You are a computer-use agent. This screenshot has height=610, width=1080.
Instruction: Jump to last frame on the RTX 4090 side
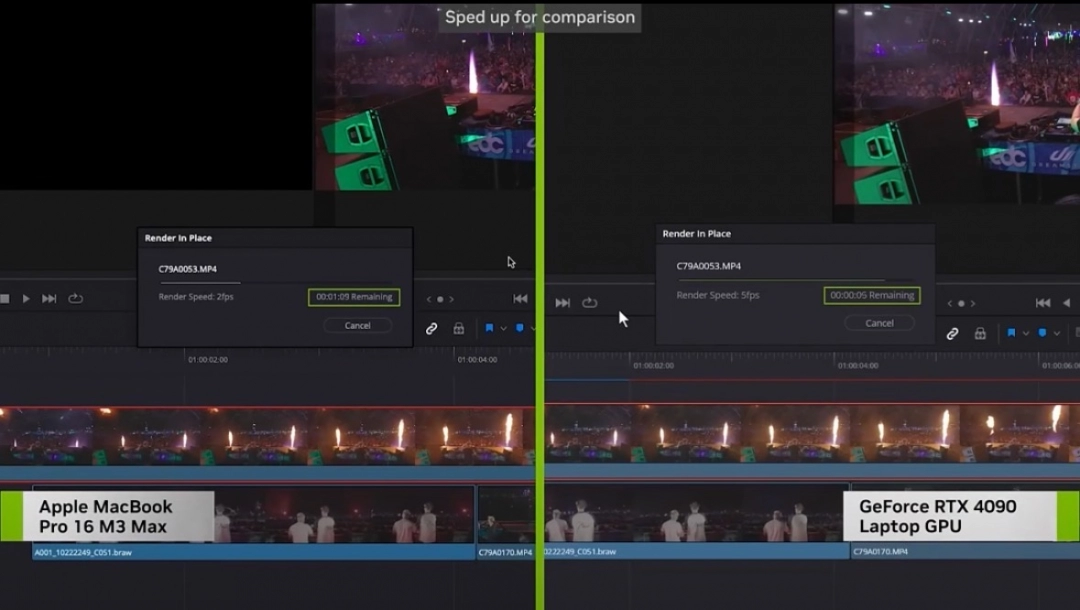563,303
